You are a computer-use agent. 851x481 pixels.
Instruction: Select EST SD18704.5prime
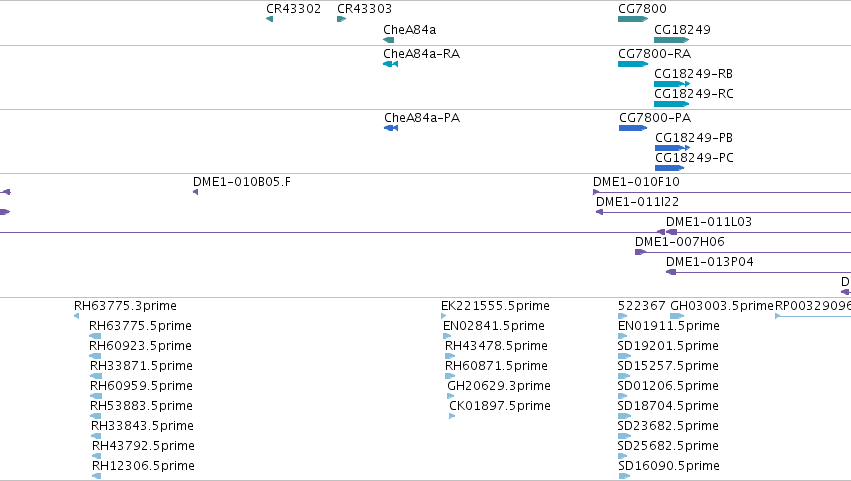click(668, 406)
